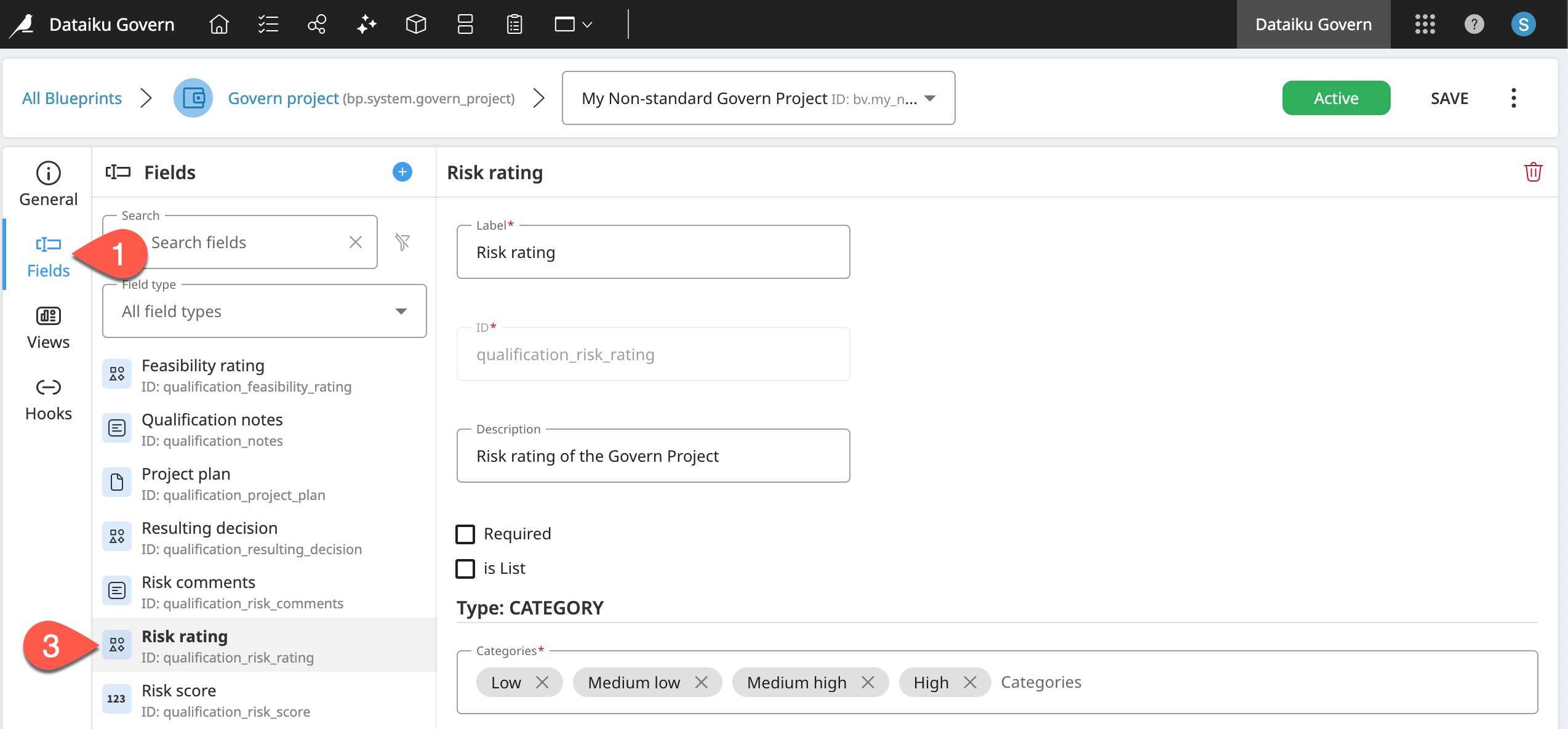
Task: Select the Hooks section in the sidebar
Action: (48, 397)
